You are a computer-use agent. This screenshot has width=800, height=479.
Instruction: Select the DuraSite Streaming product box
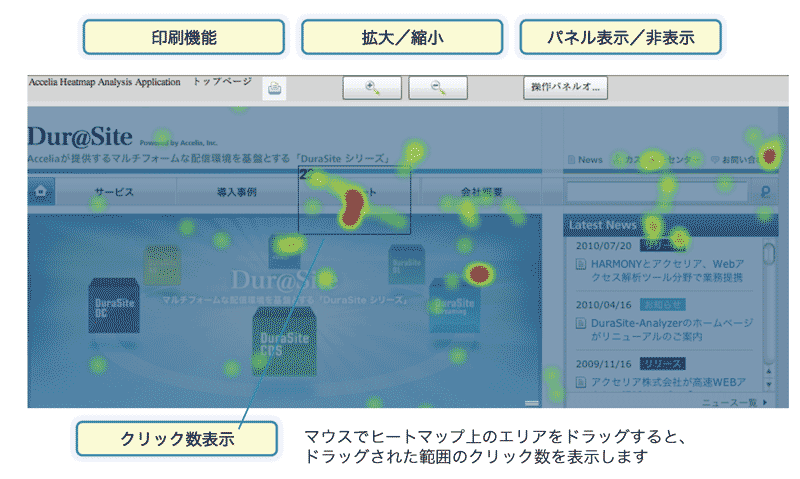point(455,306)
